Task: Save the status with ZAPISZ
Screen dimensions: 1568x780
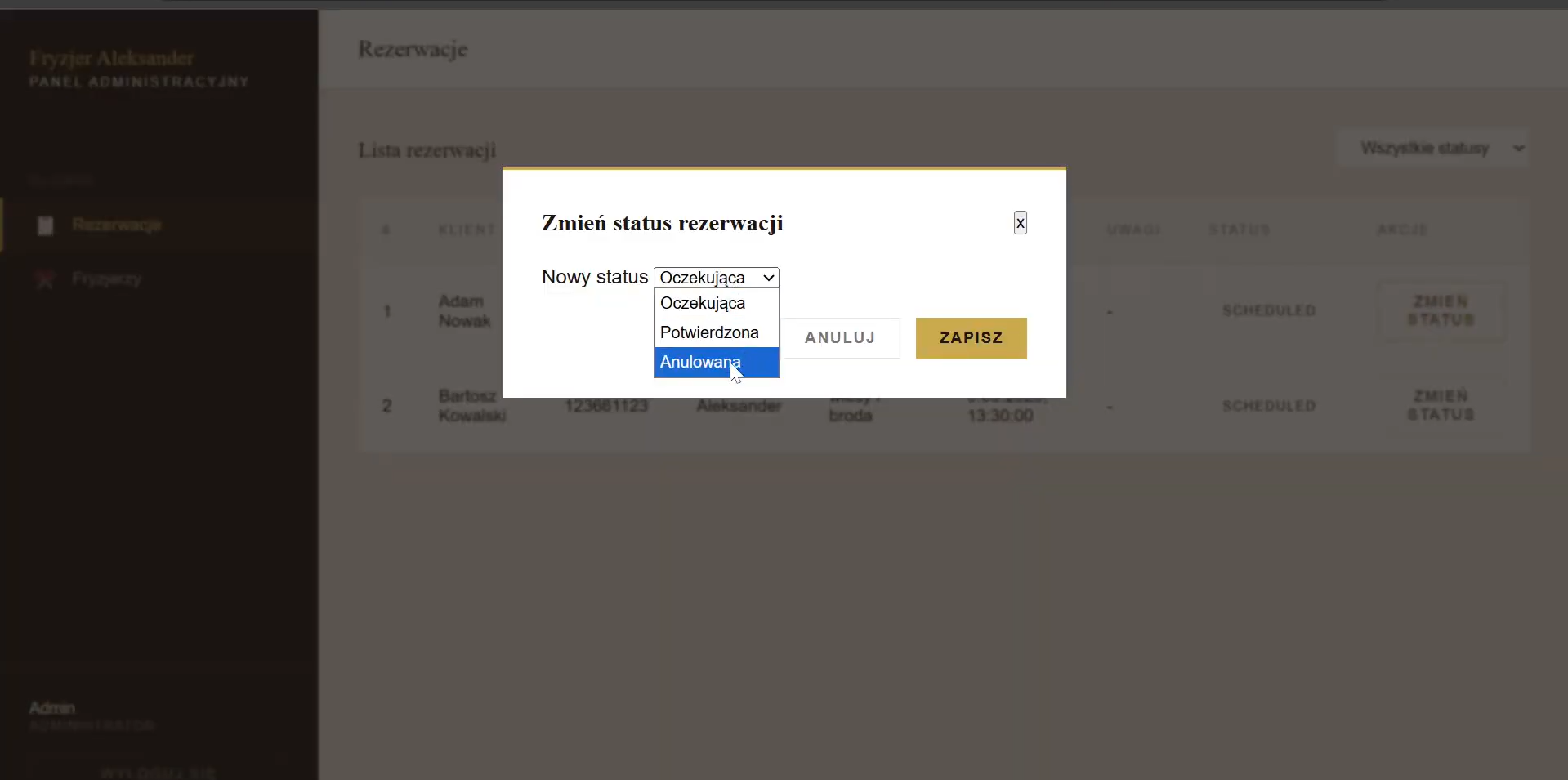Action: pos(971,338)
